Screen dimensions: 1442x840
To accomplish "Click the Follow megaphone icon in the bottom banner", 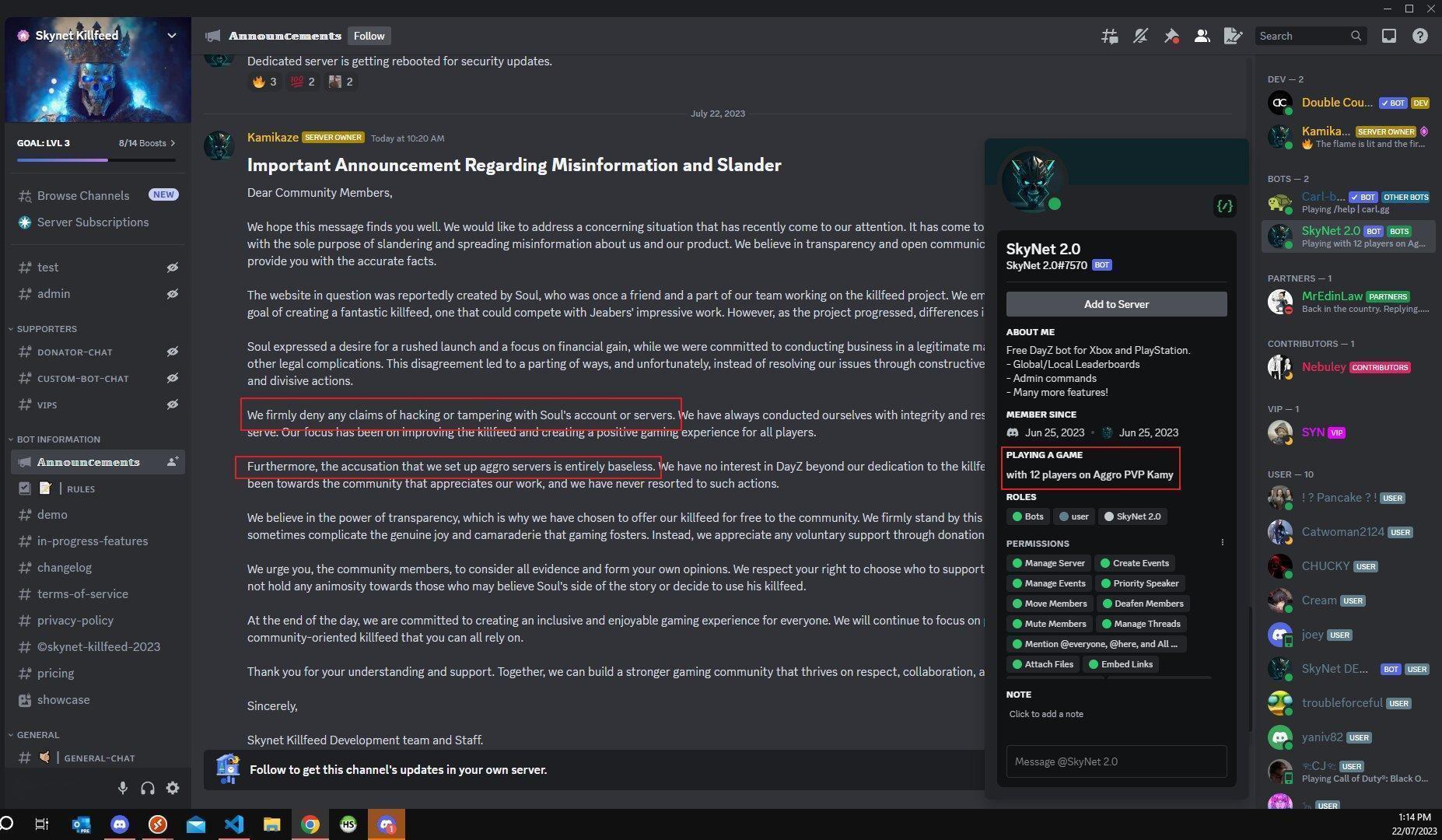I will click(228, 769).
